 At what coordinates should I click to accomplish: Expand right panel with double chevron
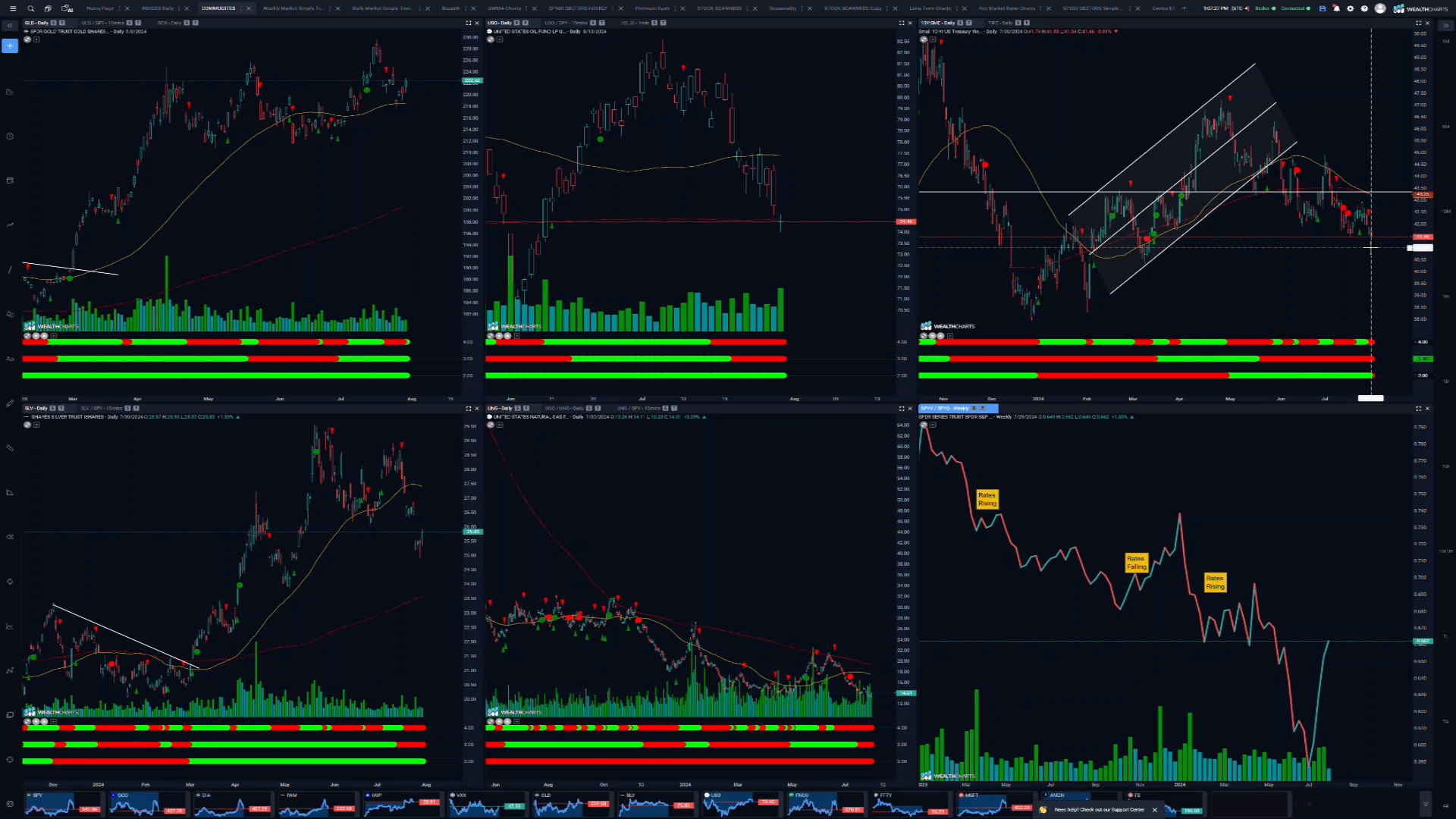1445,26
